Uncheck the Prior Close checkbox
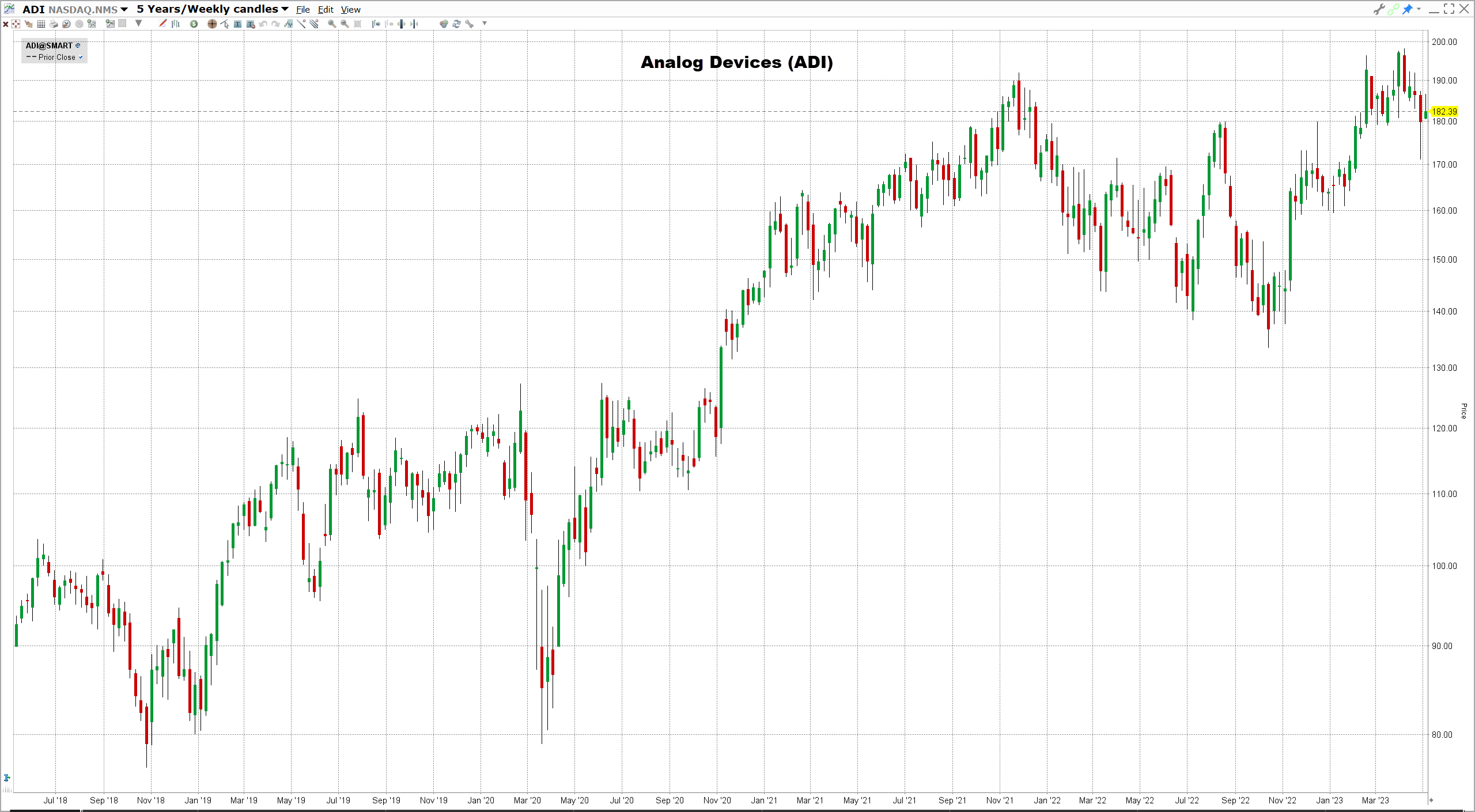Viewport: 1475px width, 812px height. click(81, 58)
